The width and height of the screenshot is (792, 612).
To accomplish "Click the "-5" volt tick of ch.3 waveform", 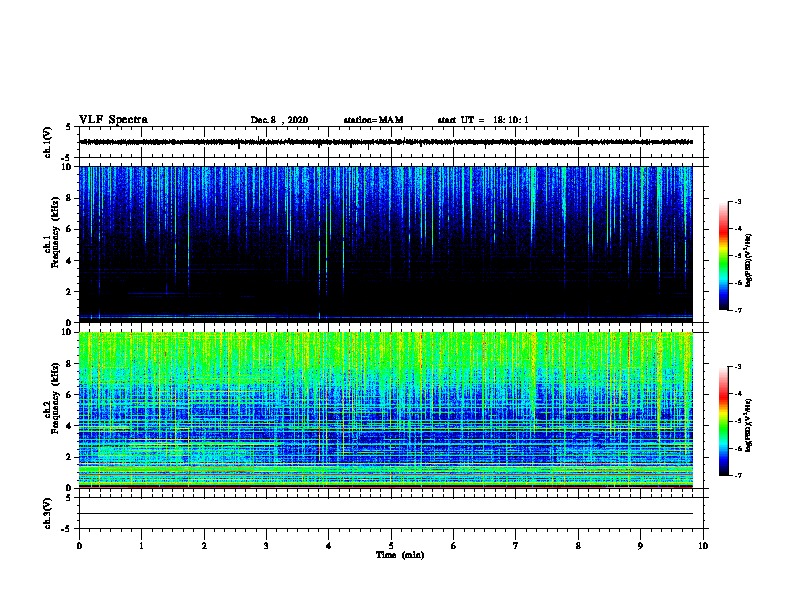I will click(67, 529).
